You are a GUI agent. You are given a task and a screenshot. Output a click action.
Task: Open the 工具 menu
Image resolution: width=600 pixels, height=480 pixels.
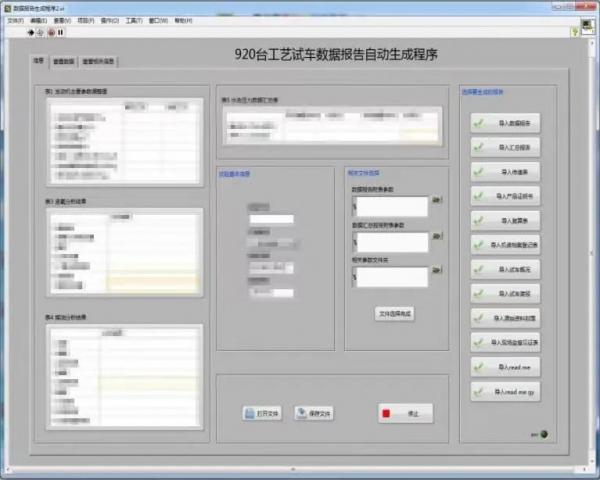click(x=133, y=20)
